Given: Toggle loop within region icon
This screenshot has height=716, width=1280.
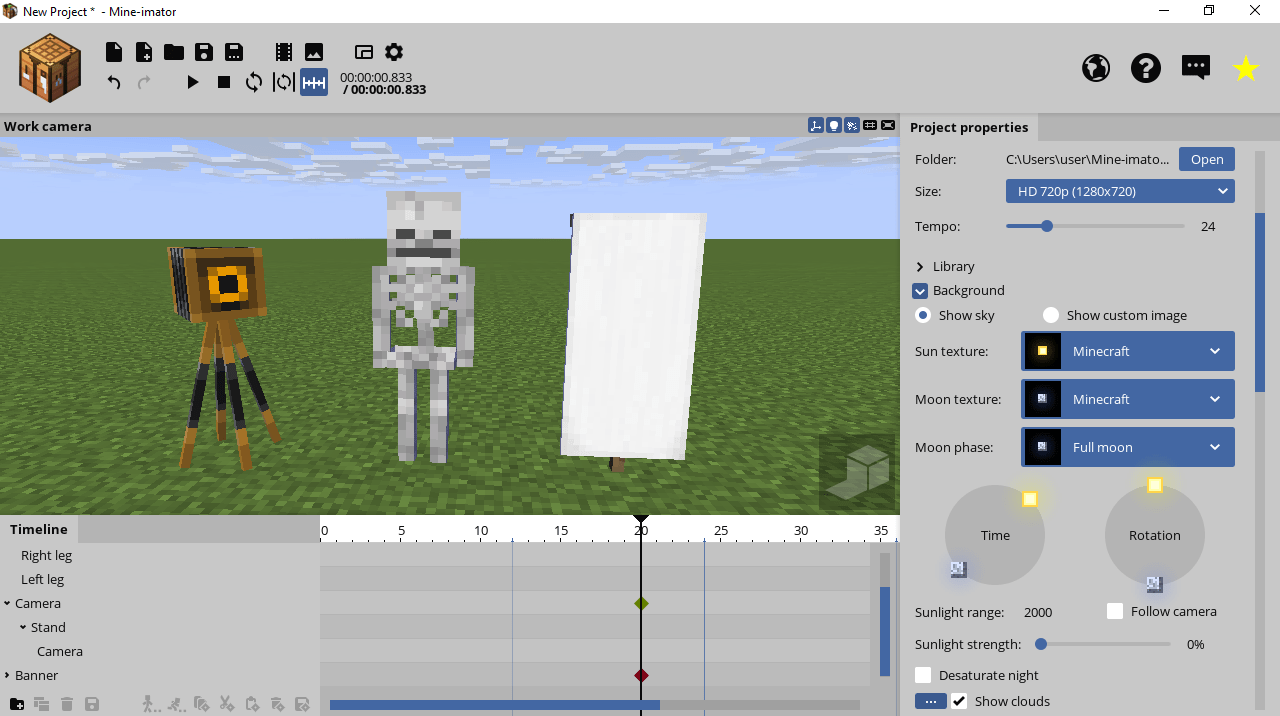Looking at the screenshot, I should [x=284, y=82].
